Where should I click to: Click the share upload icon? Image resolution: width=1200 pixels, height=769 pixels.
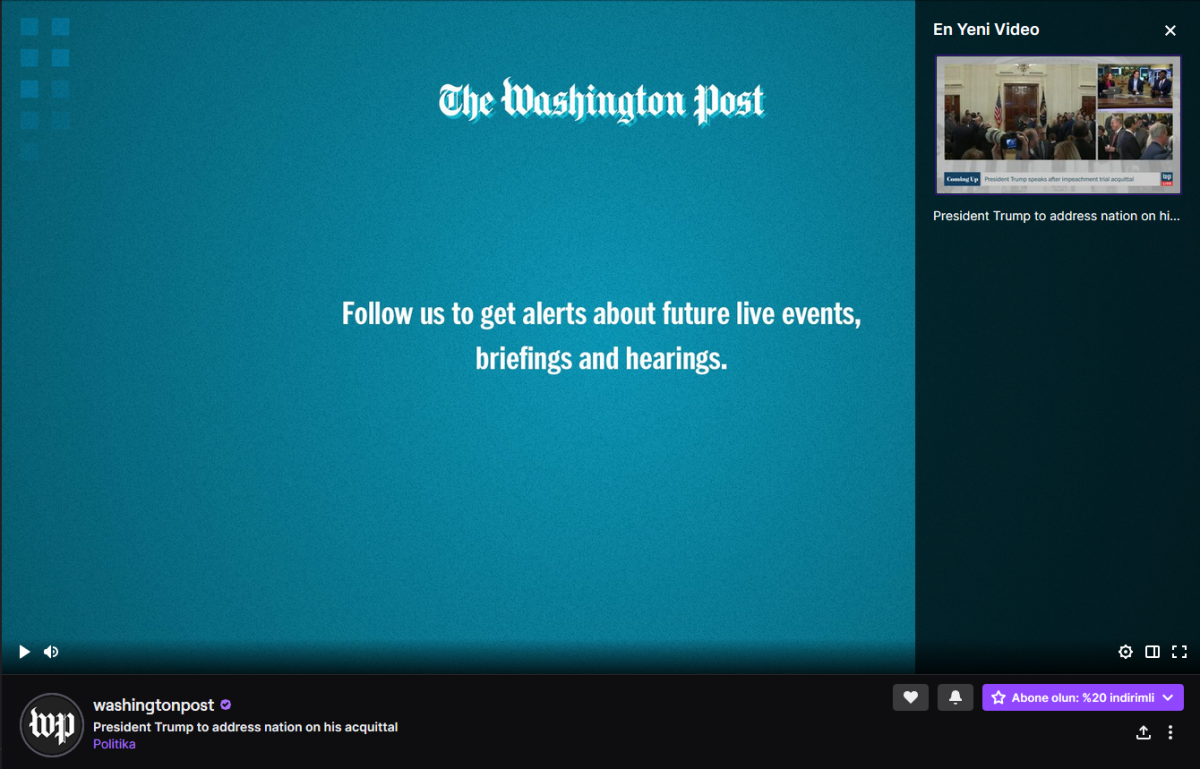pyautogui.click(x=1143, y=733)
